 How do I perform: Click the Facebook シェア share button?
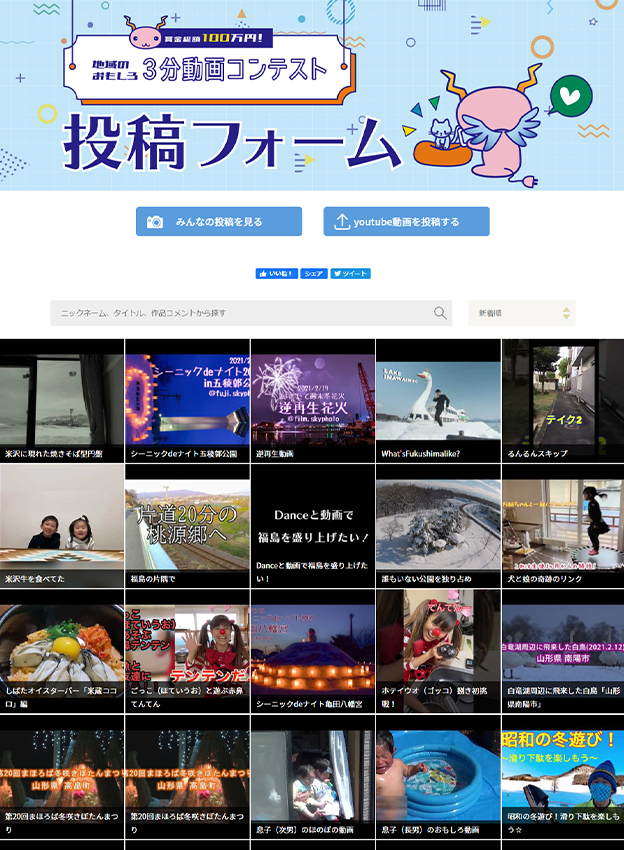(314, 273)
